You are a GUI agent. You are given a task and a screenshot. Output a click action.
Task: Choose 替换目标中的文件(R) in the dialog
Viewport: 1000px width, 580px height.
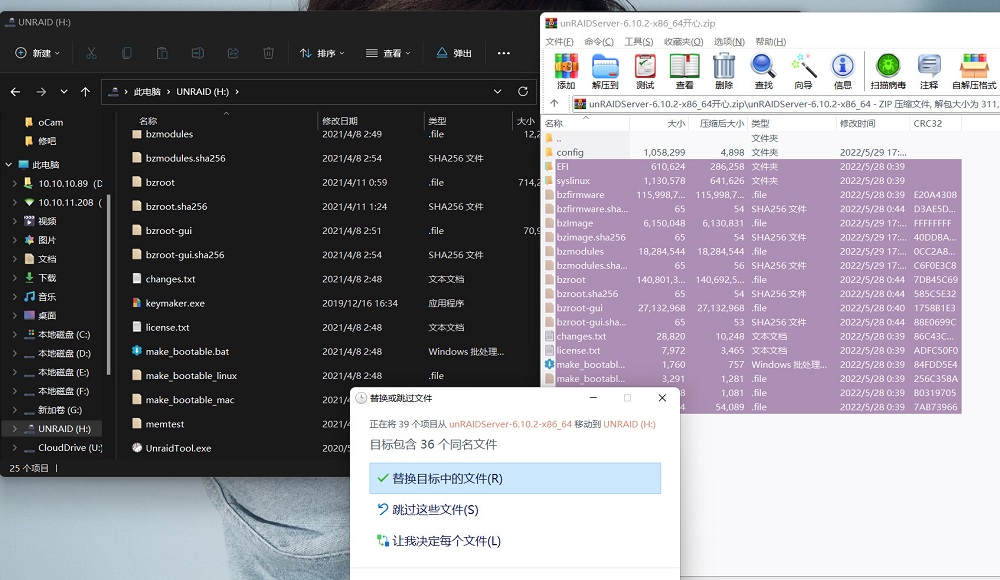[x=515, y=479]
